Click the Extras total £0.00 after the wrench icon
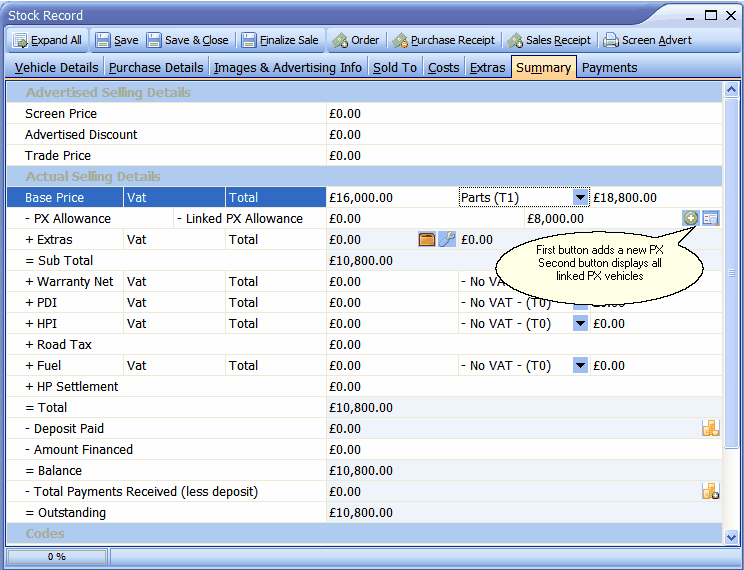744x570 pixels. point(477,240)
